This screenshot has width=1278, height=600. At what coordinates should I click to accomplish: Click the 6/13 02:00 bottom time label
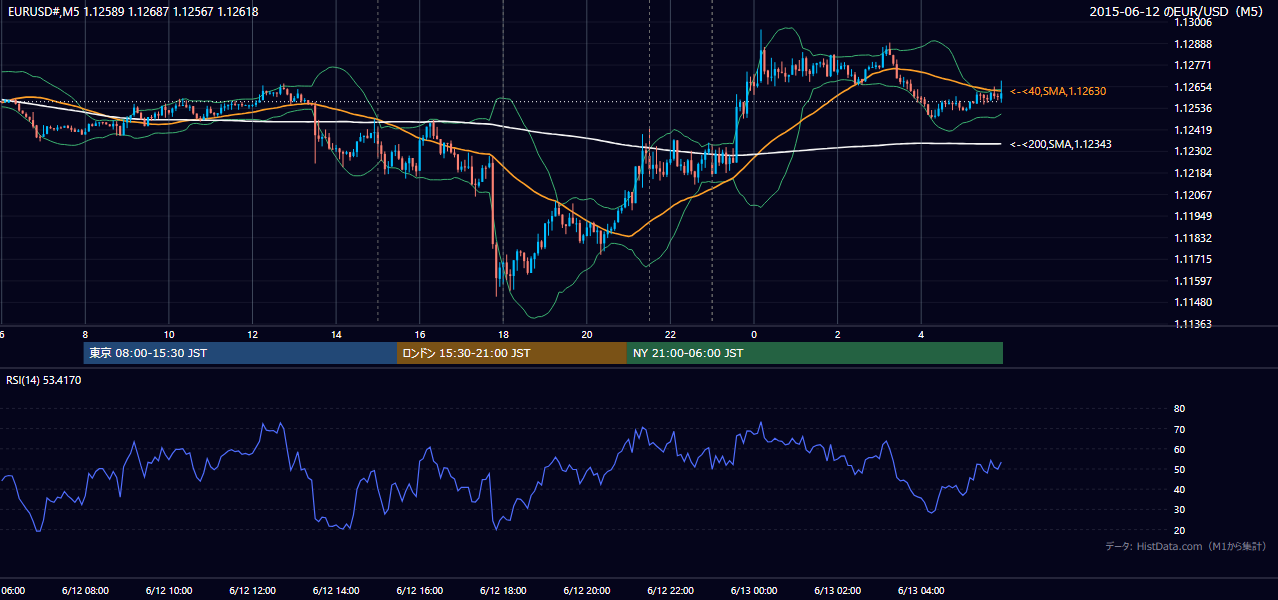click(838, 590)
